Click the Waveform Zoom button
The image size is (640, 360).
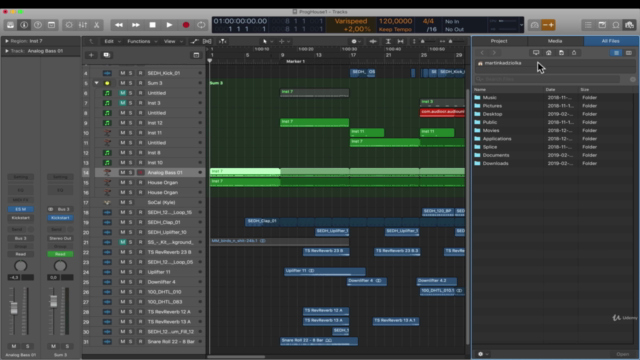coord(373,41)
